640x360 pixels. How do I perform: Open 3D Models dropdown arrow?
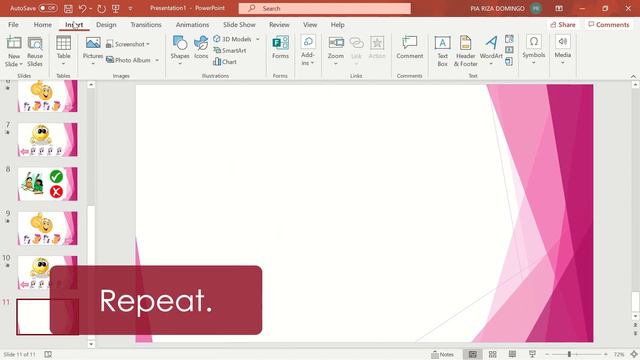click(x=258, y=39)
